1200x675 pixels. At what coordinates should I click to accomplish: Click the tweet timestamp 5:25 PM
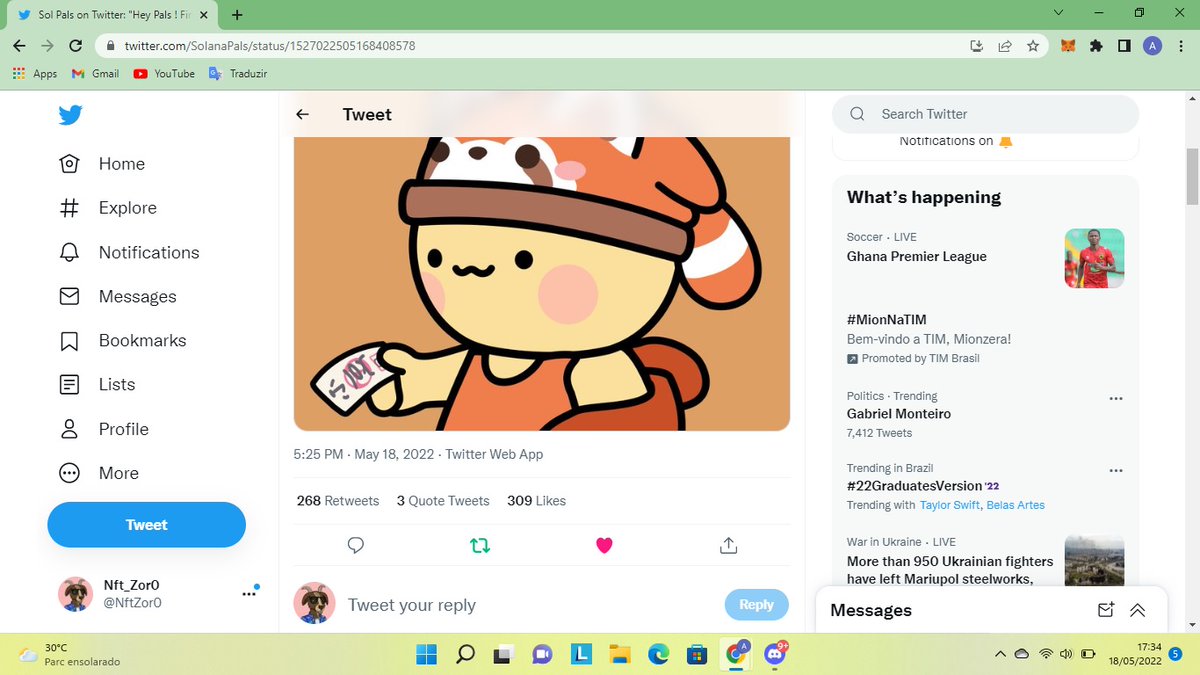click(364, 454)
